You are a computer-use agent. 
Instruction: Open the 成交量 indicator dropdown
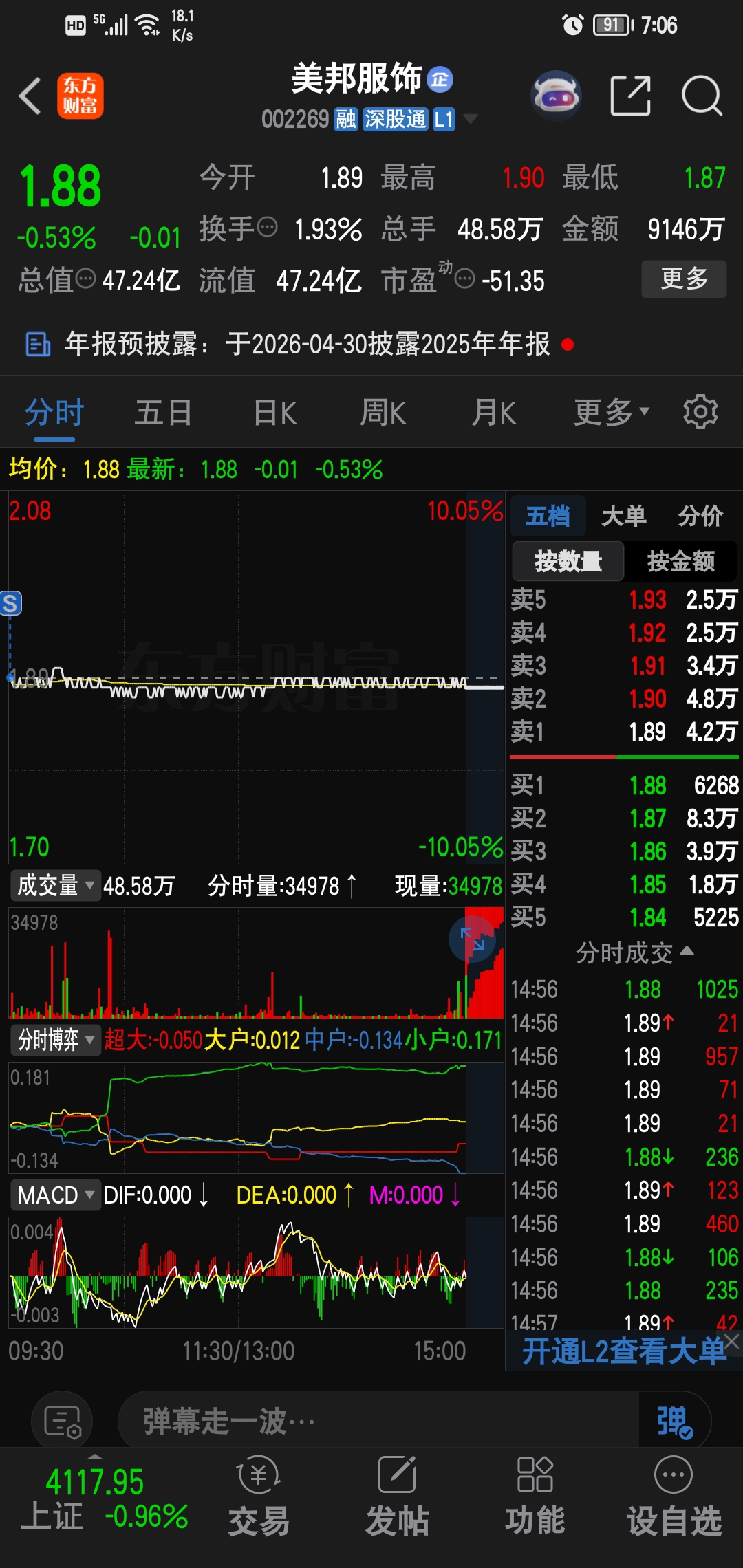54,885
